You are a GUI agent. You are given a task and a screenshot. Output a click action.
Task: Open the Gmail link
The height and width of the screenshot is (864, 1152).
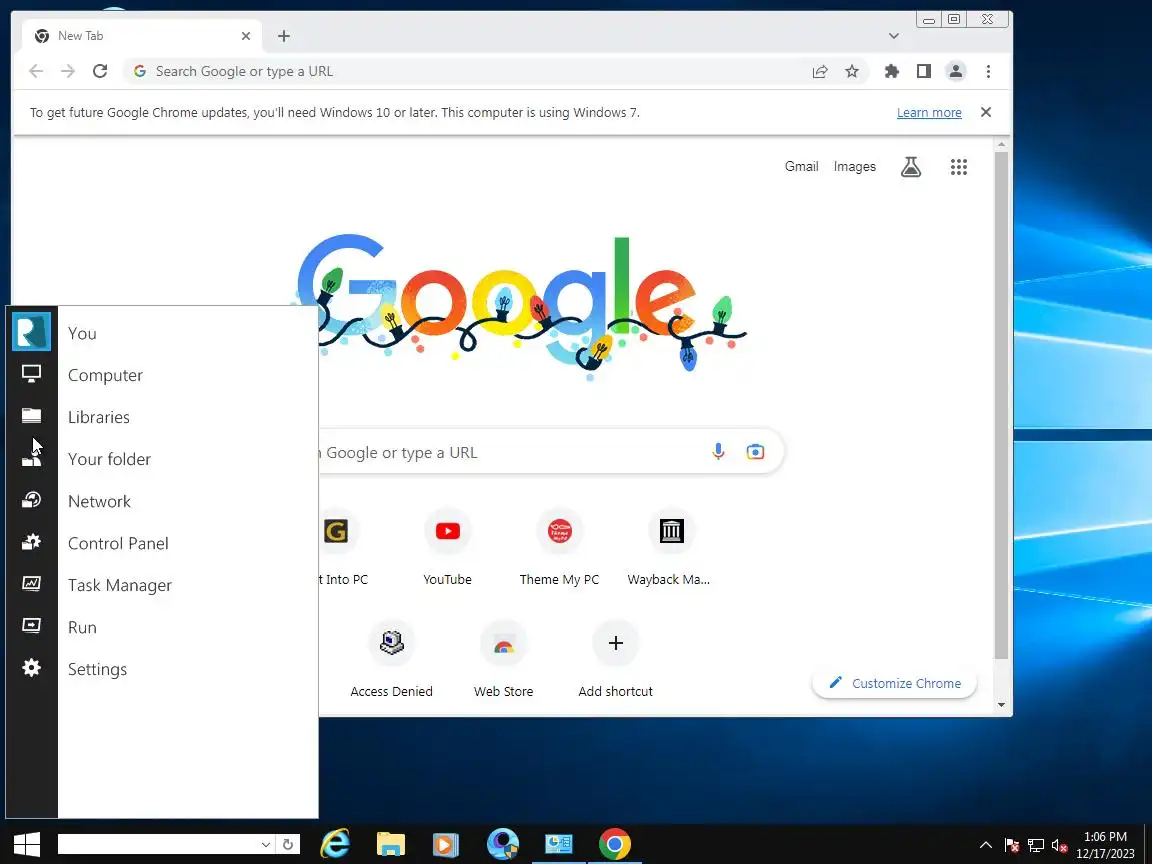(x=802, y=167)
